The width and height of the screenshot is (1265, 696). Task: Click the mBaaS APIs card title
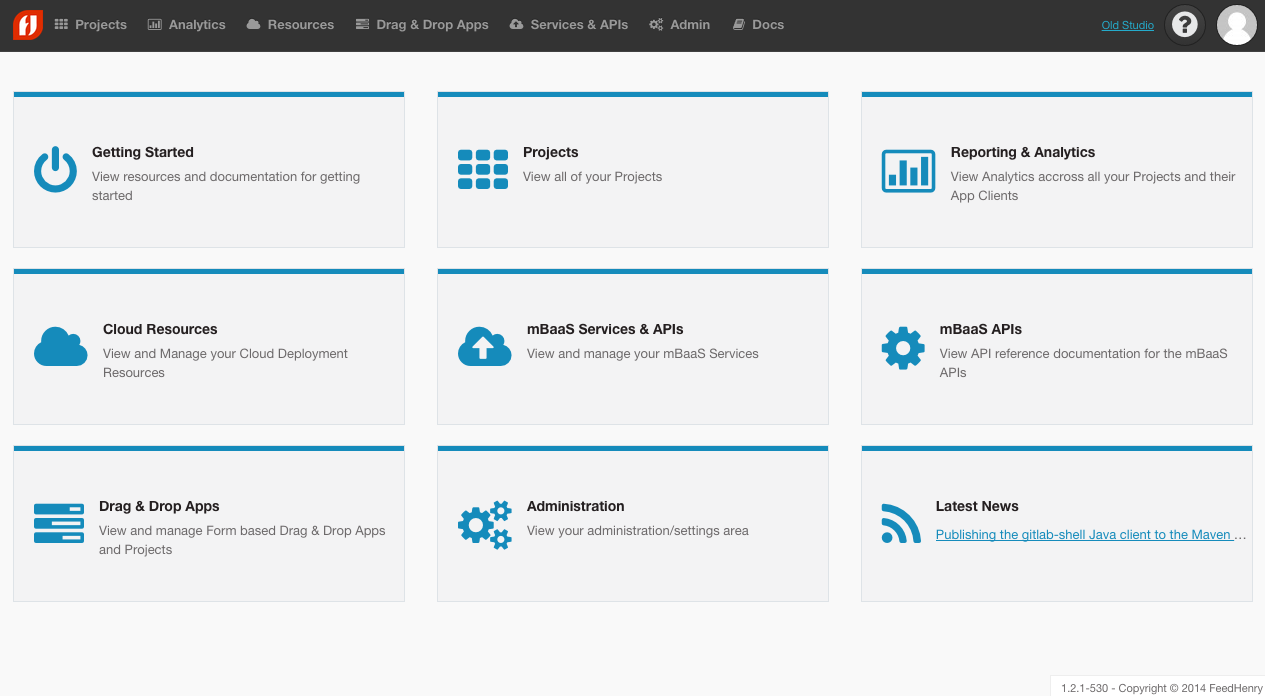tap(981, 329)
